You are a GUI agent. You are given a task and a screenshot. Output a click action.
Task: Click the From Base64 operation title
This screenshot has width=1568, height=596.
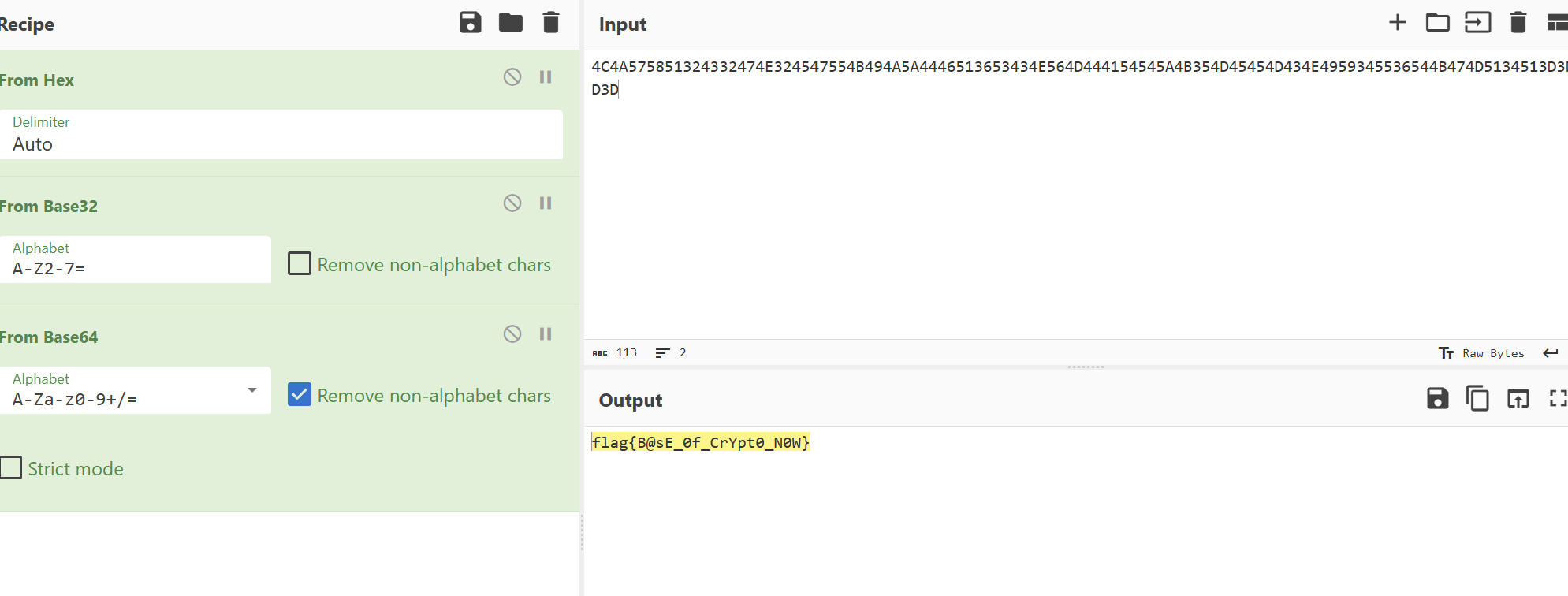point(48,337)
